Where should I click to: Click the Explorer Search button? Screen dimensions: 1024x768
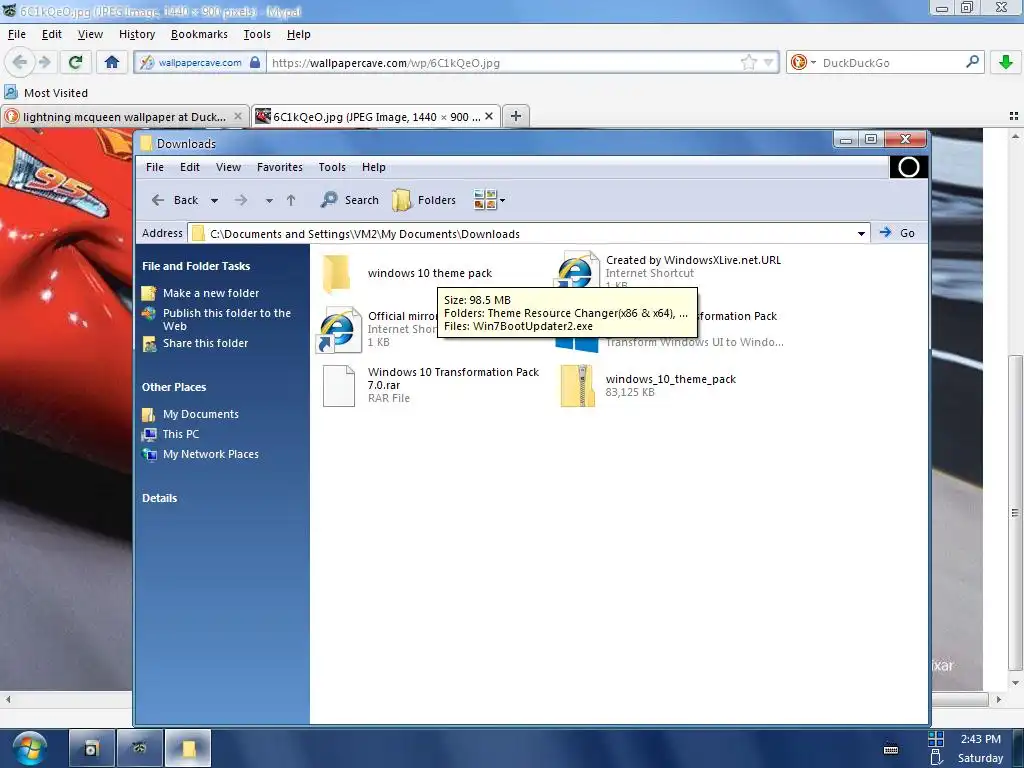pos(349,200)
